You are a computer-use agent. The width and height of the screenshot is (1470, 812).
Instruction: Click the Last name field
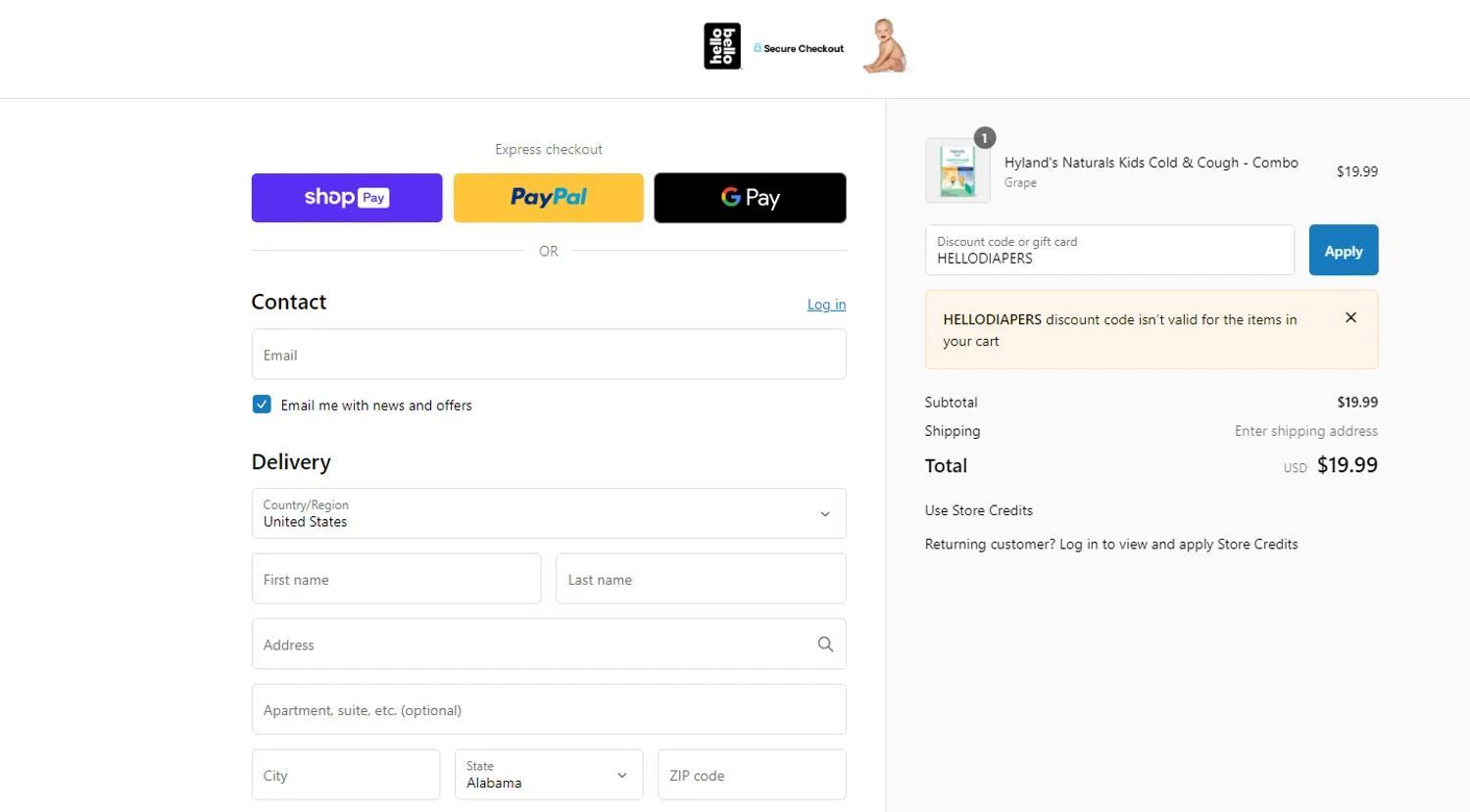pyautogui.click(x=701, y=579)
